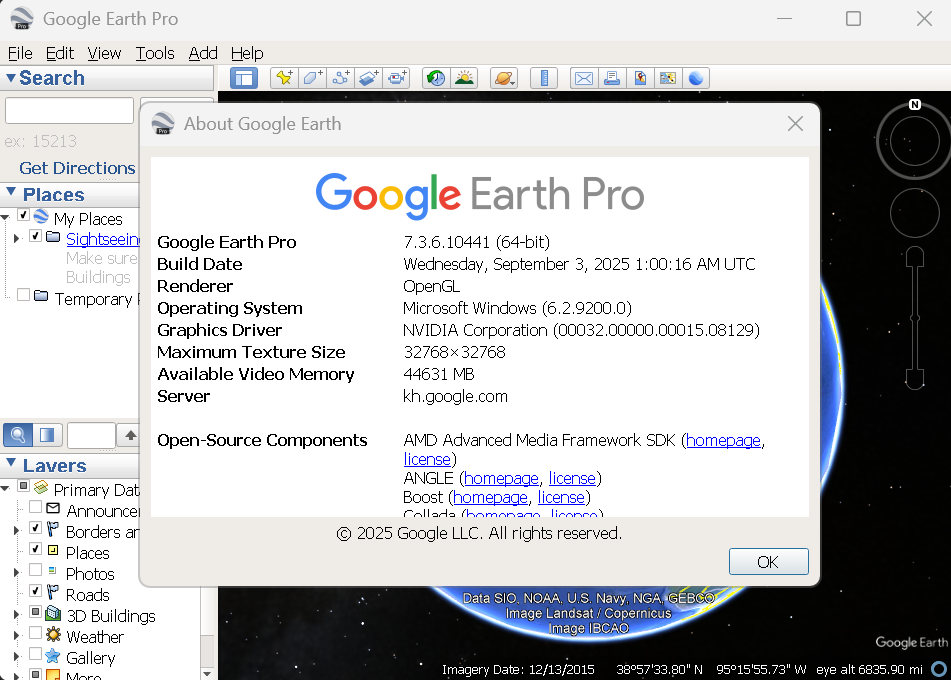Screen dimensions: 951x680
Task: Open the Record a Tour tool
Action: (x=397, y=78)
